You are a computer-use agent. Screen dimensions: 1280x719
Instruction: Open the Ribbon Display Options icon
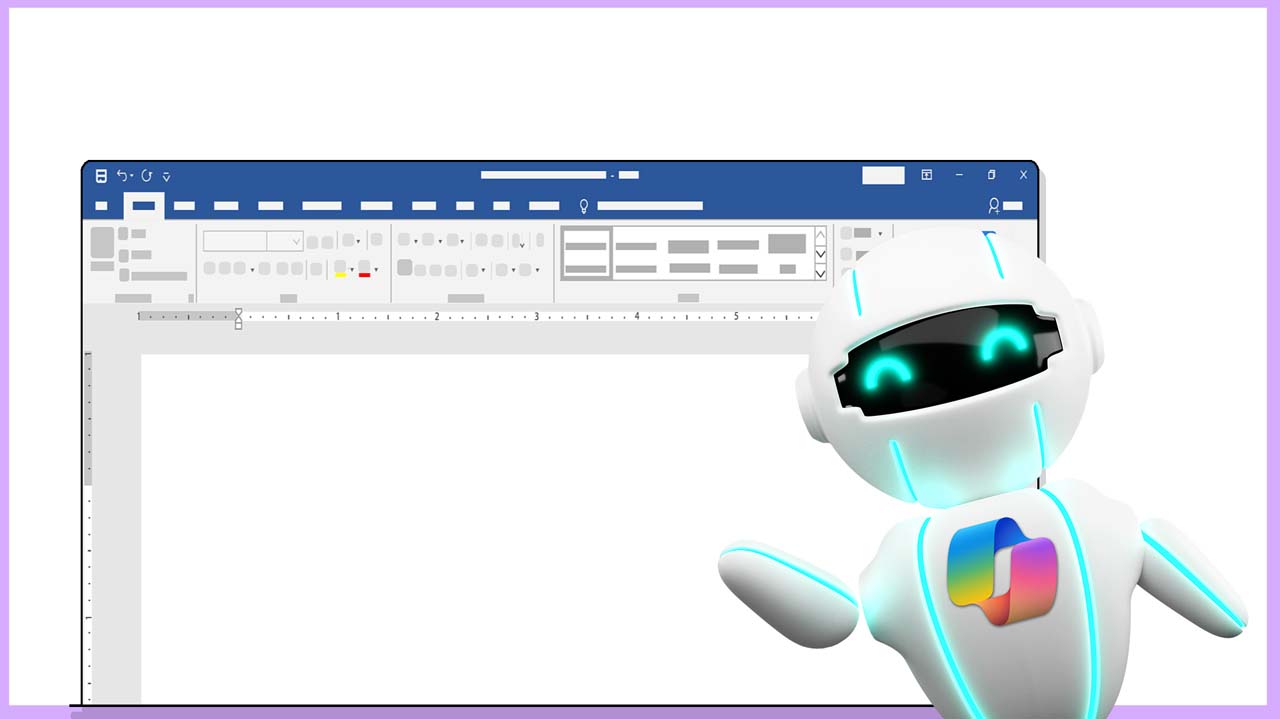click(x=927, y=175)
